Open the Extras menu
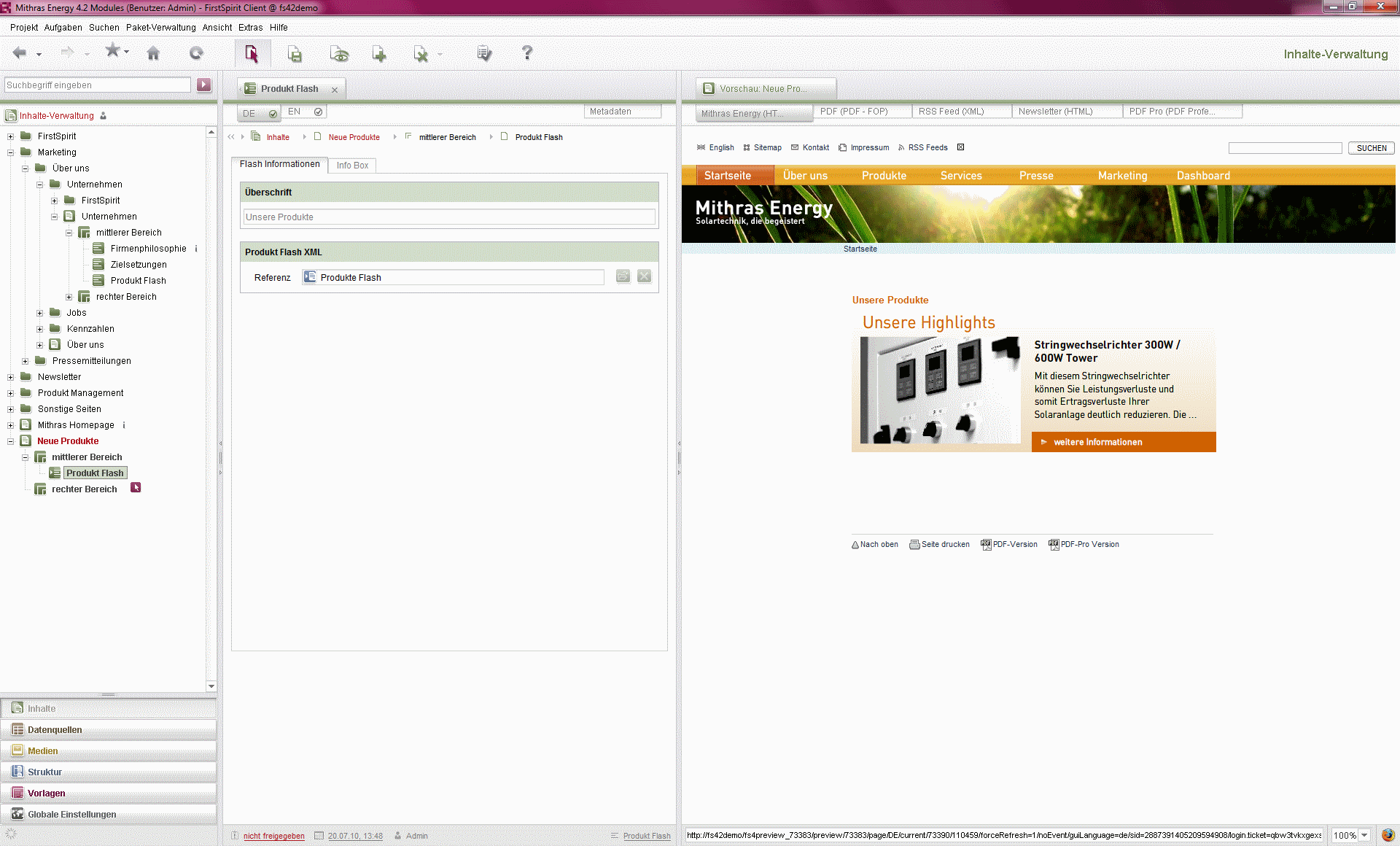 [x=250, y=28]
